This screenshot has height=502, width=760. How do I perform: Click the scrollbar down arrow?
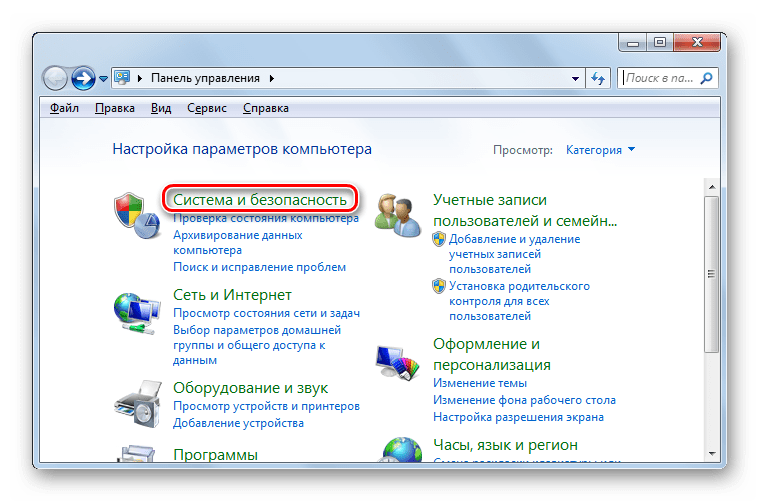tap(712, 454)
